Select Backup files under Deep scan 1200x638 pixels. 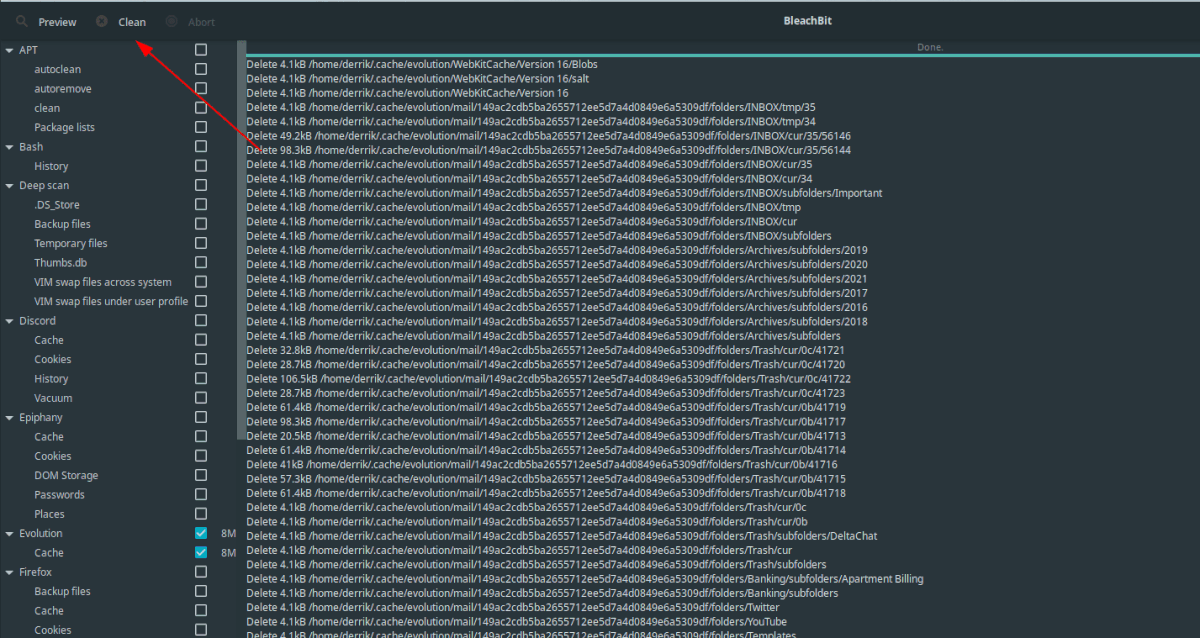pyautogui.click(x=62, y=224)
